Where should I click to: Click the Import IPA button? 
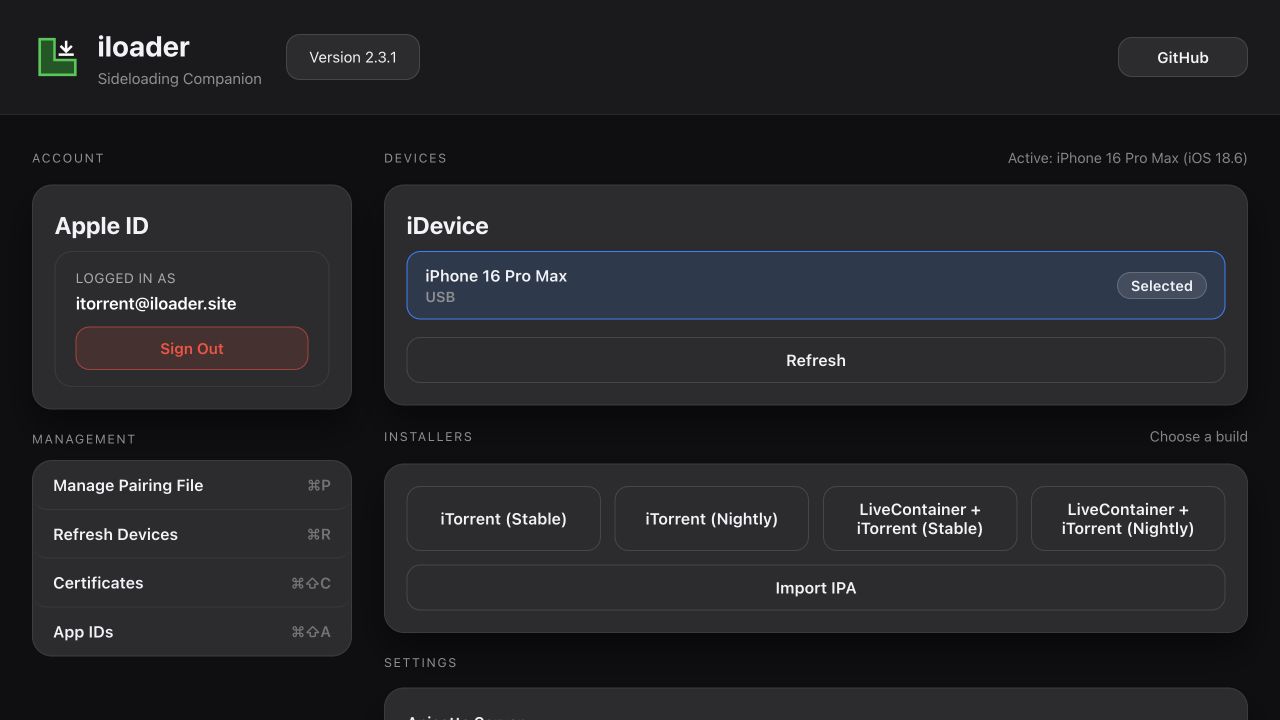click(815, 588)
